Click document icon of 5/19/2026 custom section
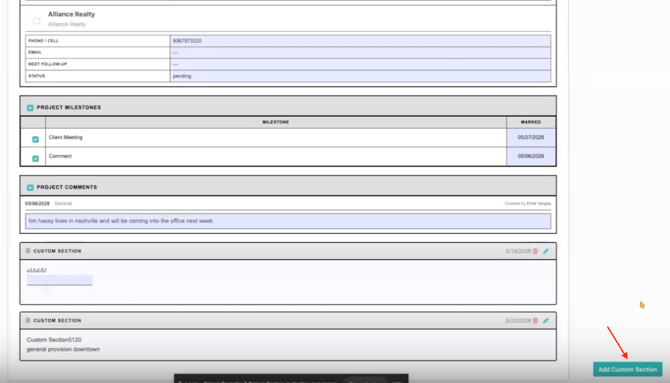This screenshot has width=670, height=383. coord(28,251)
